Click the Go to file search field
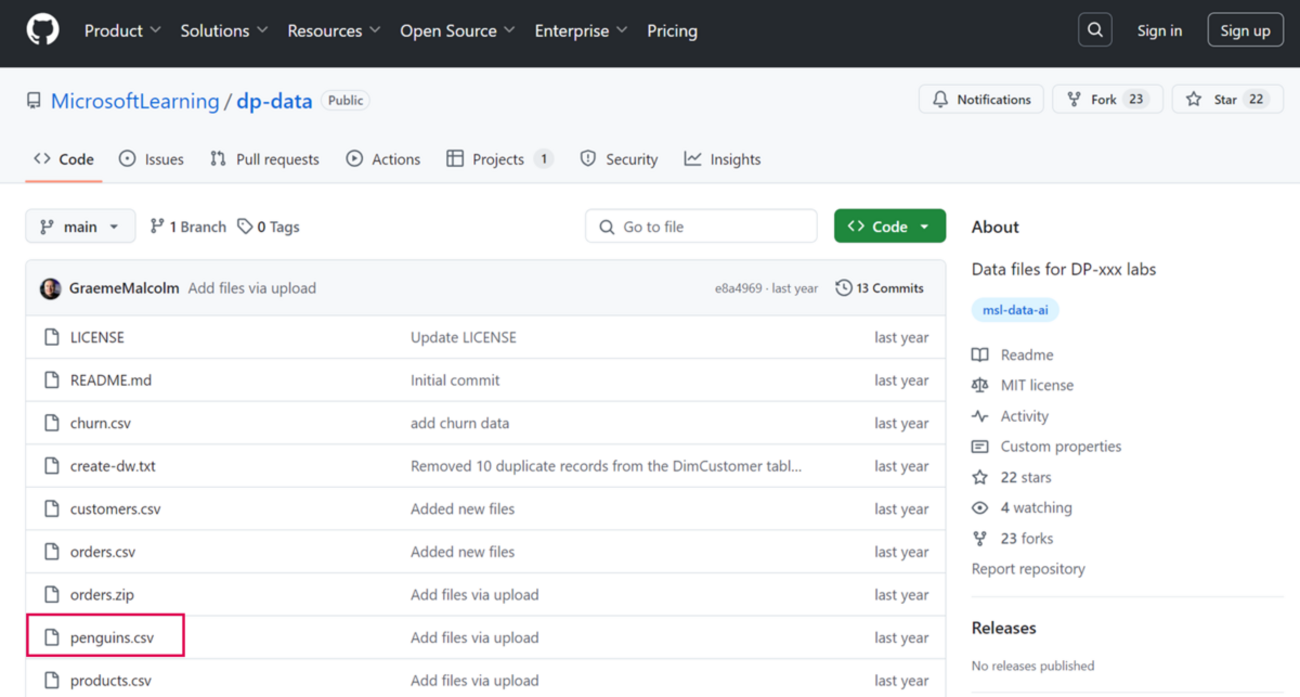Viewport: 1300px width, 697px height. click(701, 227)
